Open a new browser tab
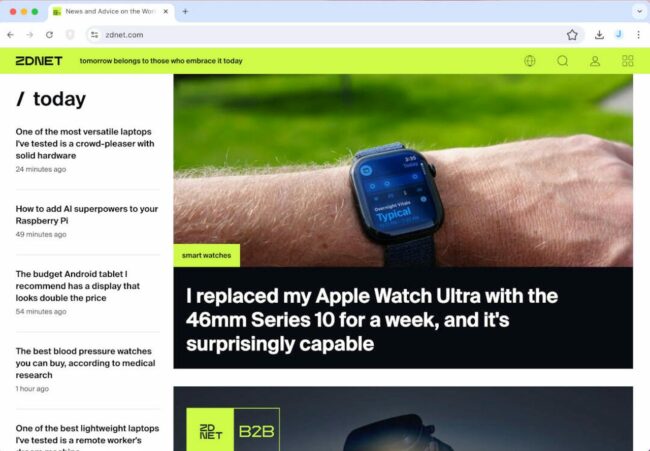 (185, 12)
